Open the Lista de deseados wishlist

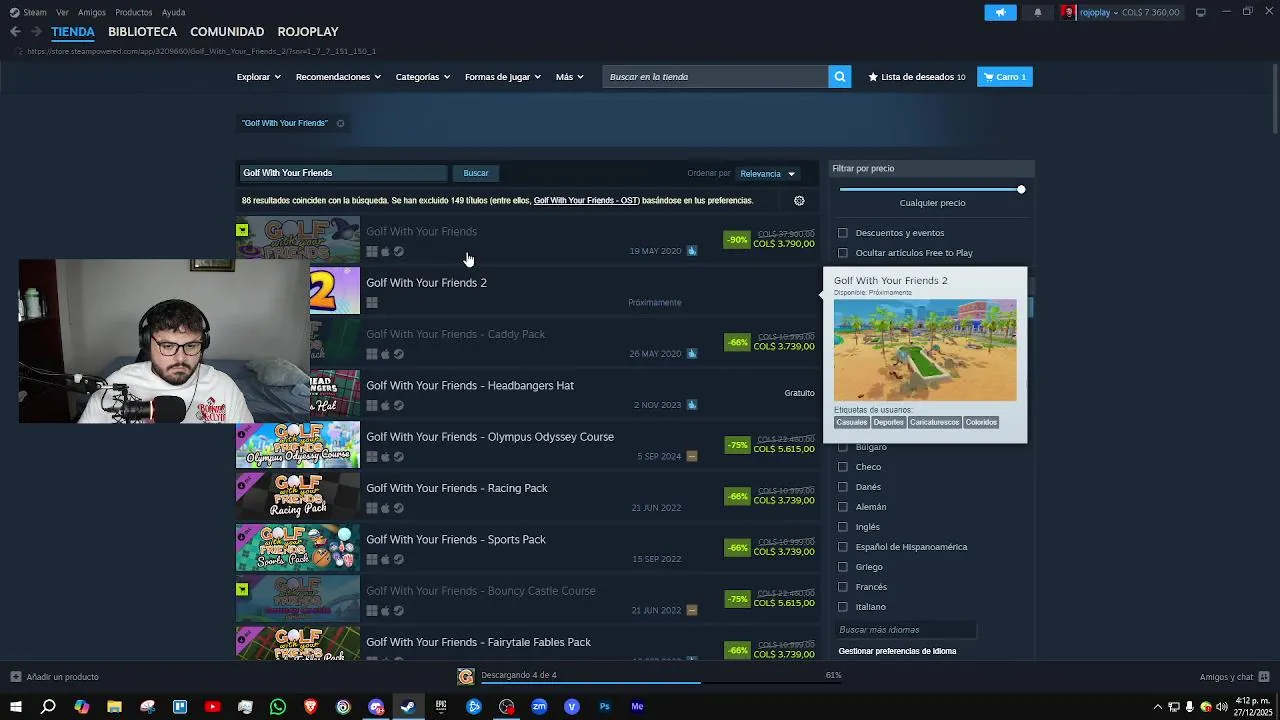click(x=917, y=77)
